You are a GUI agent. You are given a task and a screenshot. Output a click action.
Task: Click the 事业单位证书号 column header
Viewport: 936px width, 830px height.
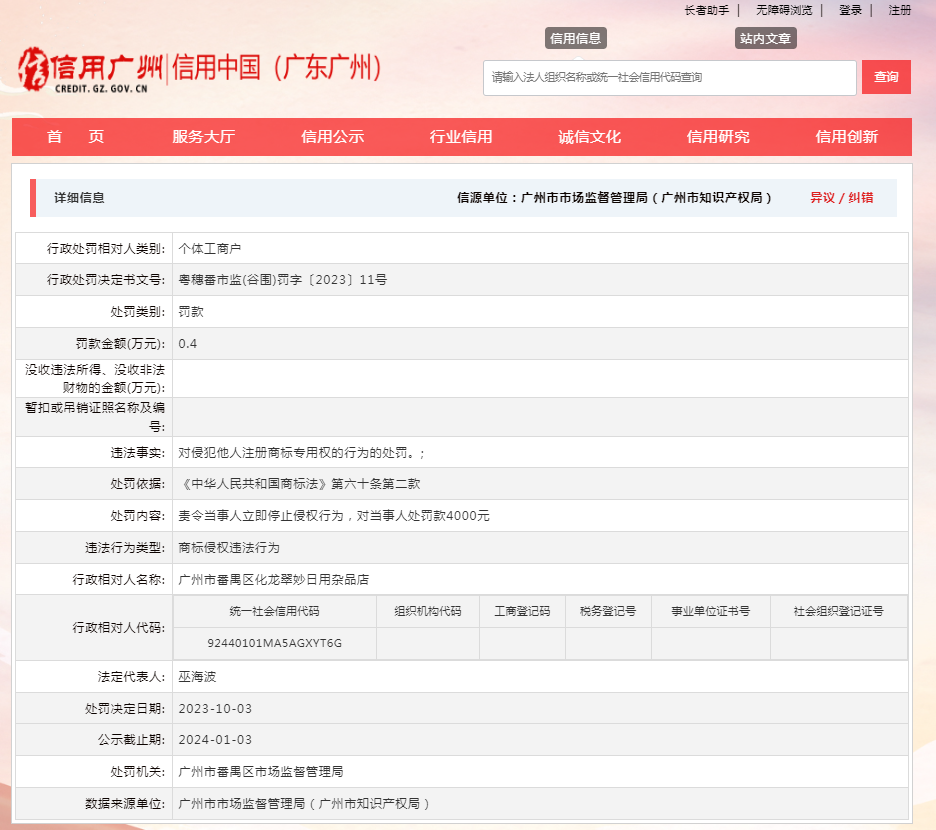click(x=710, y=611)
